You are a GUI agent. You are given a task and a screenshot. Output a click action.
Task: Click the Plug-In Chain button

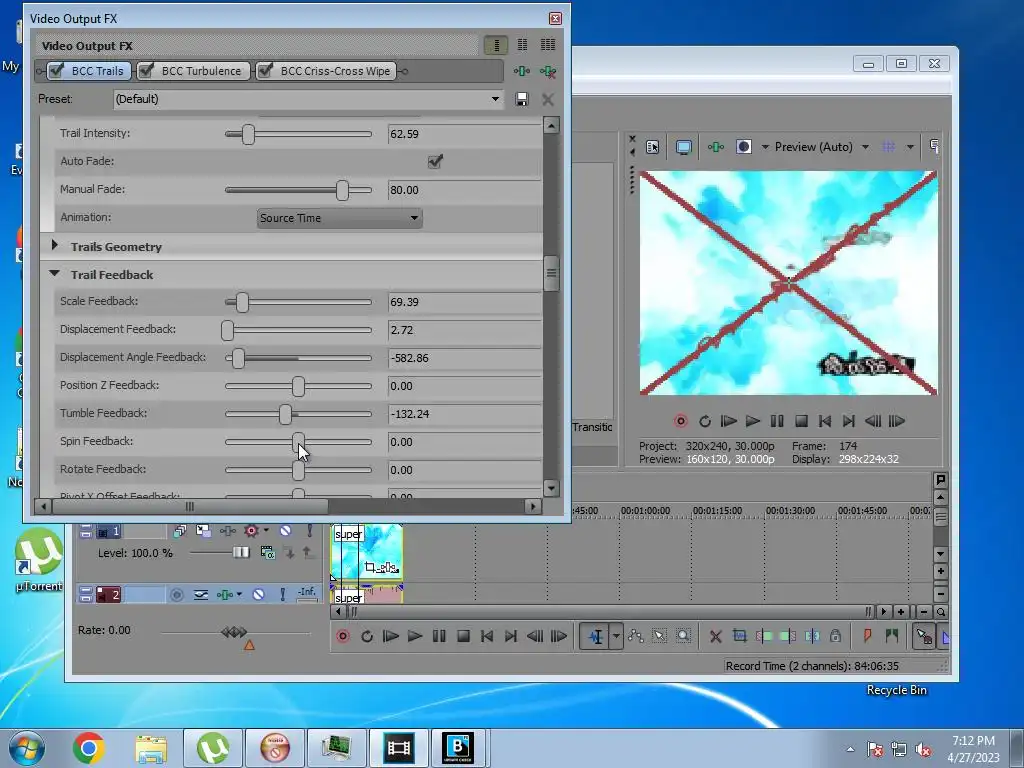521,71
